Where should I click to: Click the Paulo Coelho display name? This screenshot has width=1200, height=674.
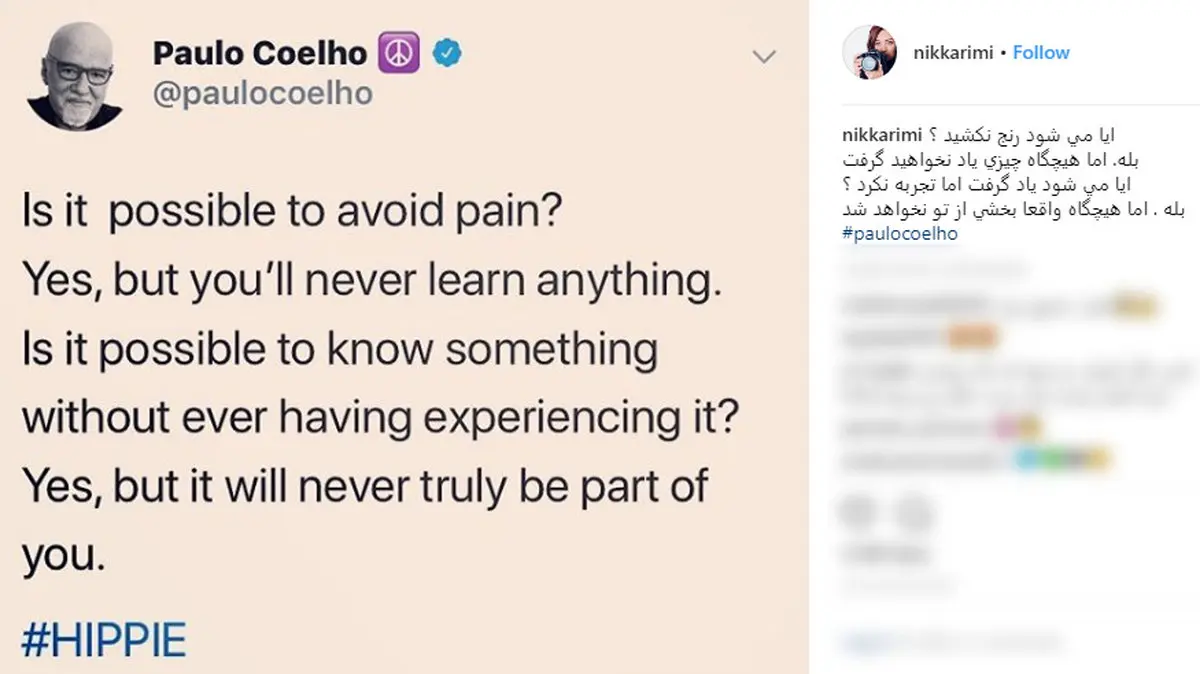tap(261, 54)
